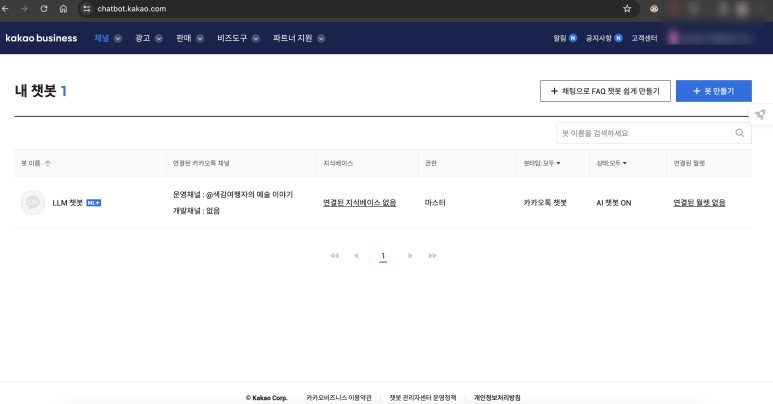Select the 운영채널 @색감여행자의 예술 이야기 text
This screenshot has height=404, width=773.
233,194
